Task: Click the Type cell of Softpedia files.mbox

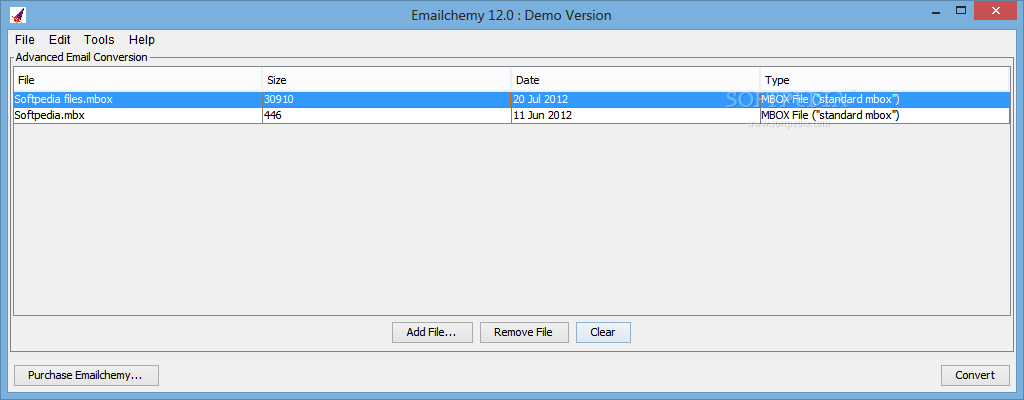Action: [x=885, y=99]
